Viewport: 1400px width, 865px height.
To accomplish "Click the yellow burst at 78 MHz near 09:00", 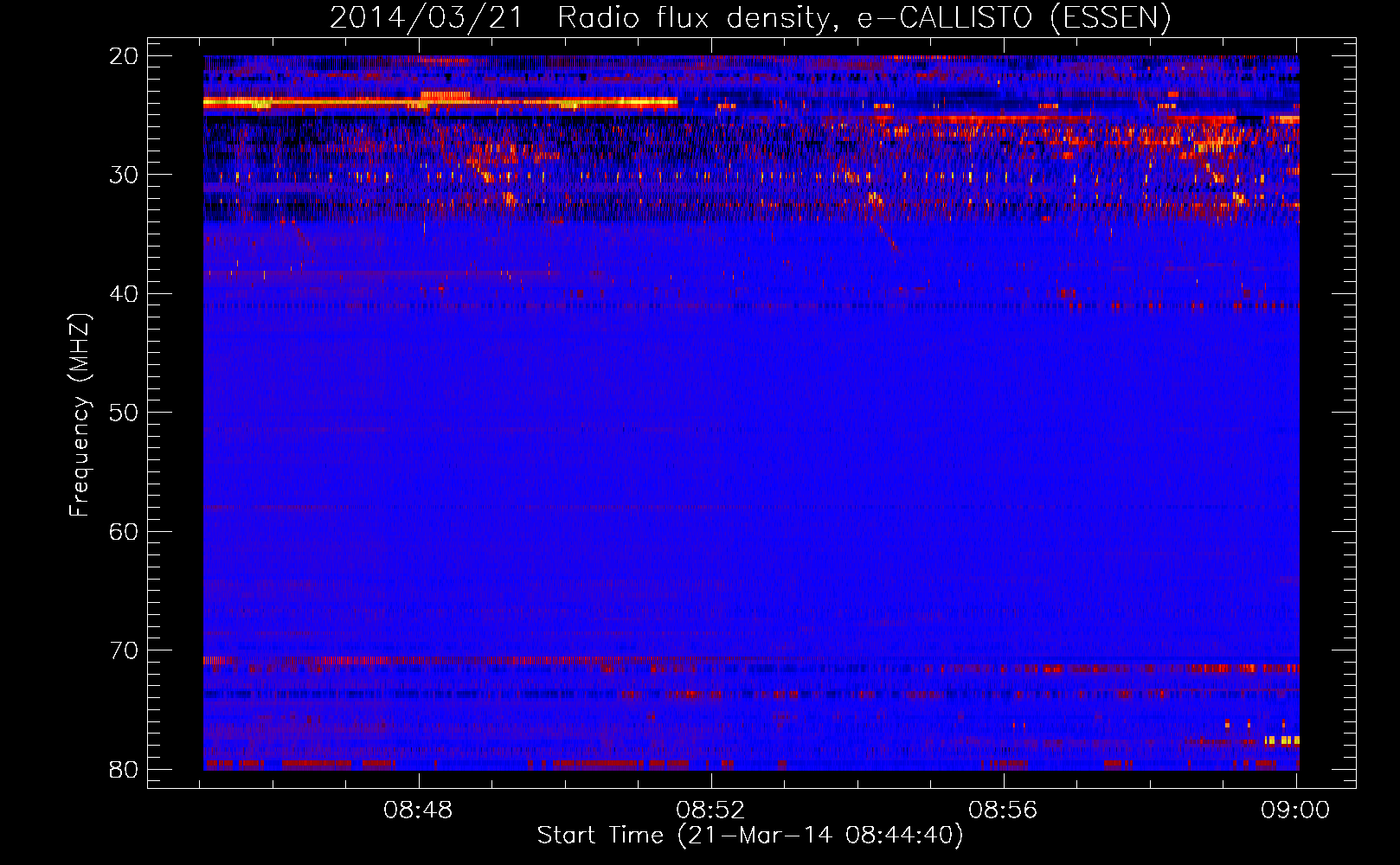I will coord(1282,740).
